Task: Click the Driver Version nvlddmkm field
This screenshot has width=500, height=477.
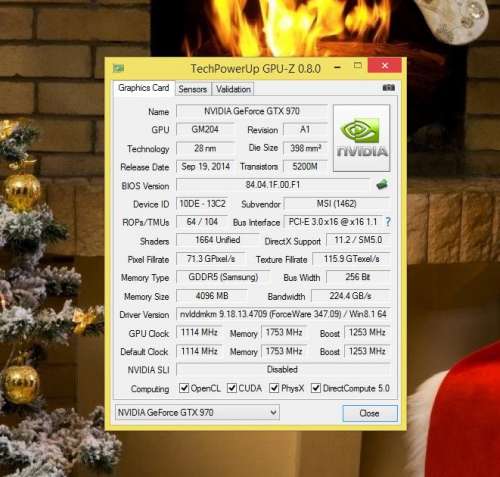Action: [x=283, y=314]
